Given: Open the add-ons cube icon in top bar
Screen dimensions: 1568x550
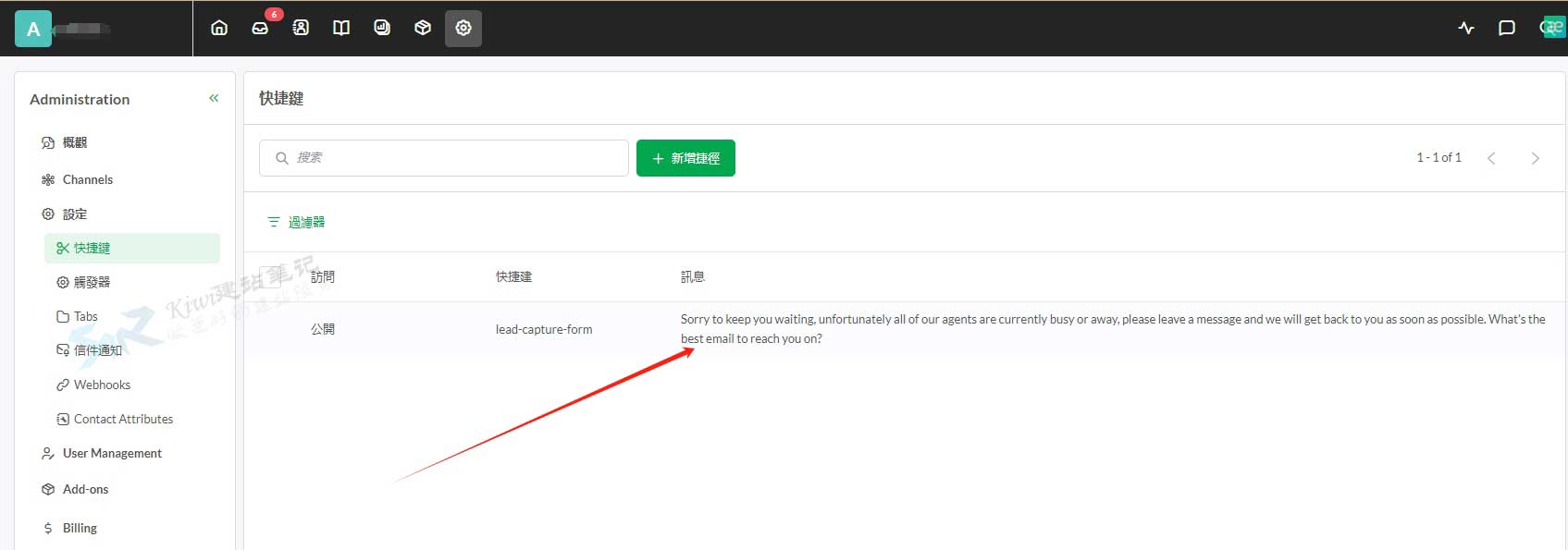Looking at the screenshot, I should click(423, 28).
